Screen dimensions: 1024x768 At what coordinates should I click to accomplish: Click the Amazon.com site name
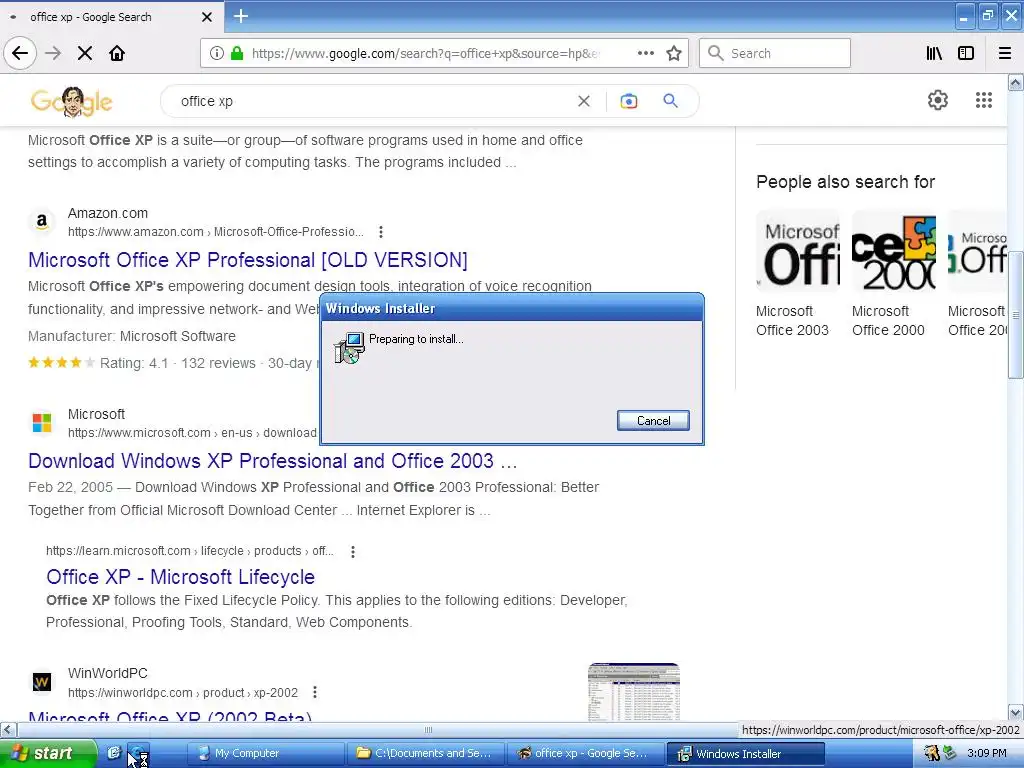(x=108, y=213)
